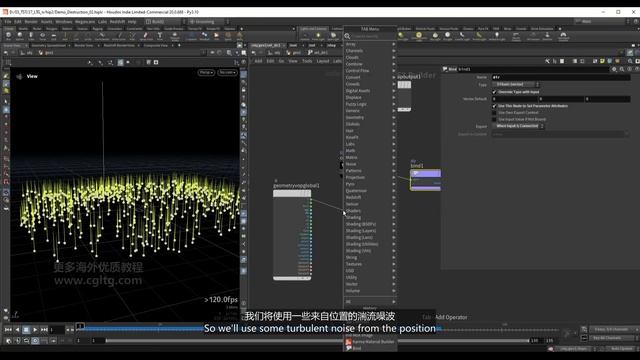The height and width of the screenshot is (360, 640).
Task: Select the Box shelf tool
Action: click(8, 36)
